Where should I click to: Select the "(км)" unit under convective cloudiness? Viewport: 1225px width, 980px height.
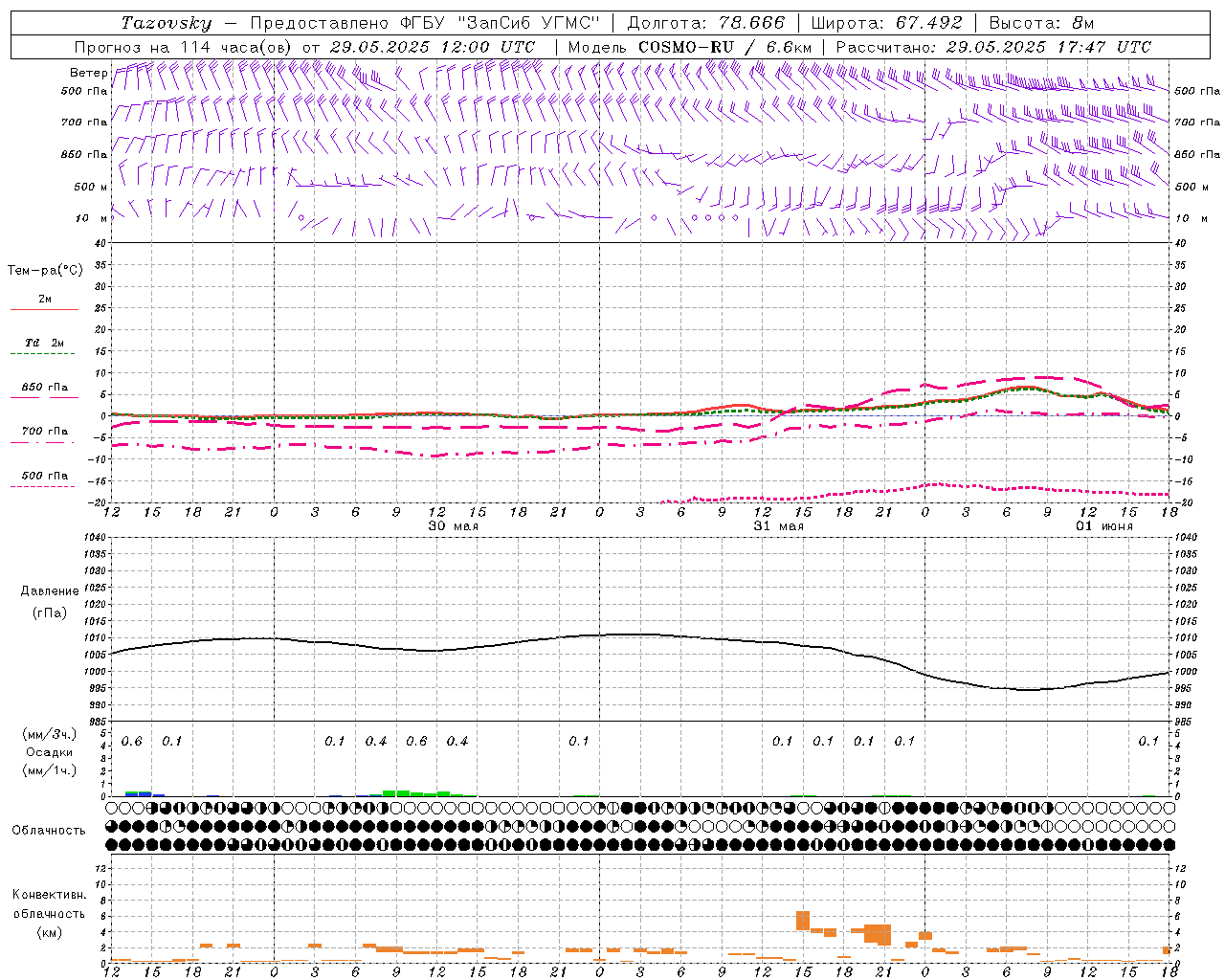(x=50, y=932)
